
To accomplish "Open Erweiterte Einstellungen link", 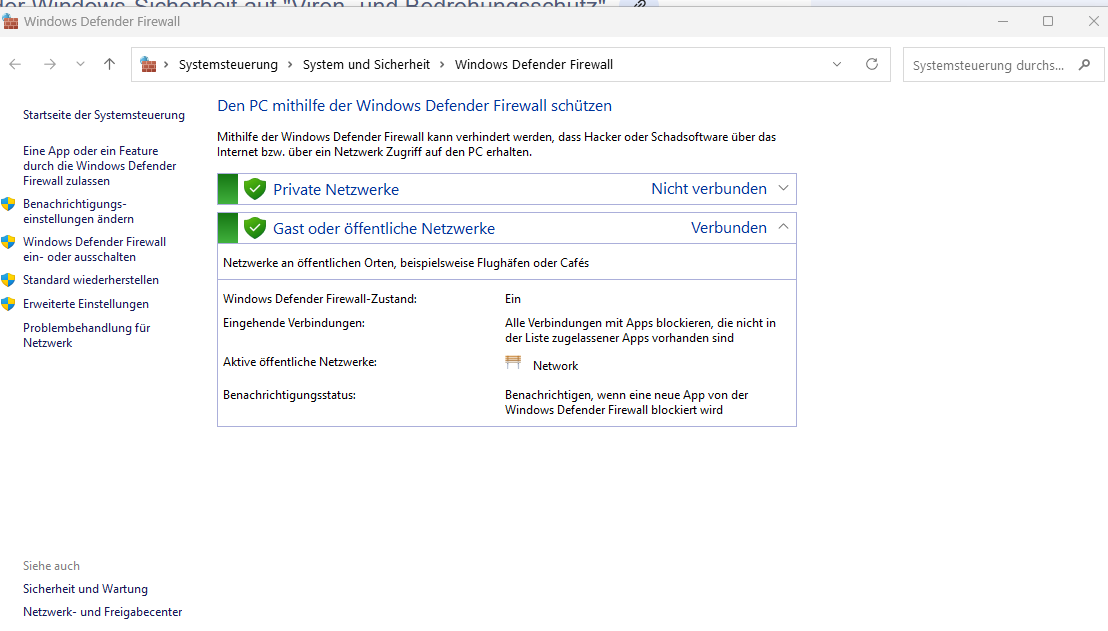I will 86,304.
